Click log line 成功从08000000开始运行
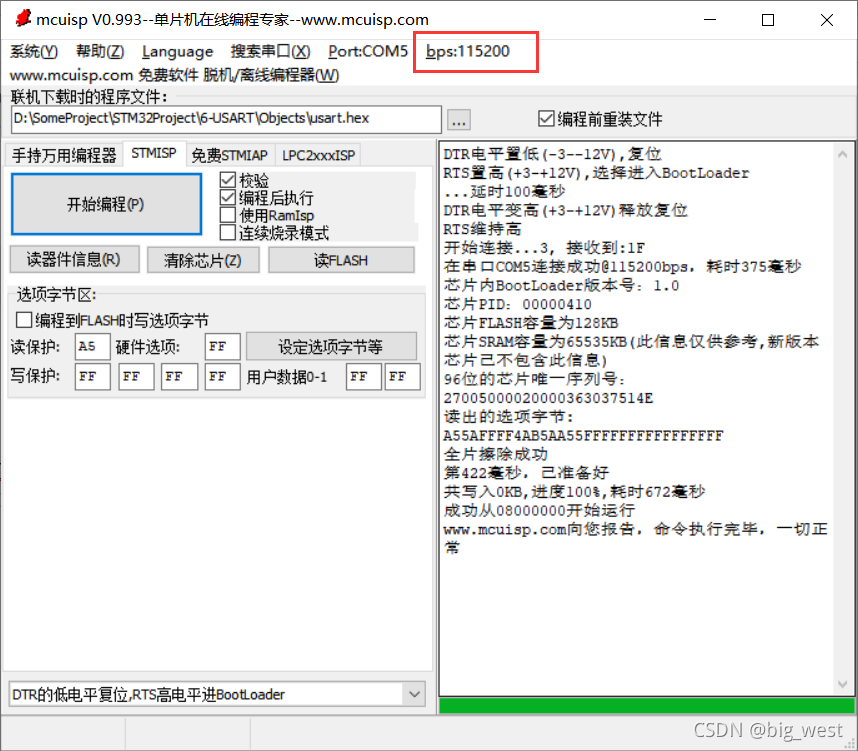The height and width of the screenshot is (751, 858). pos(539,511)
